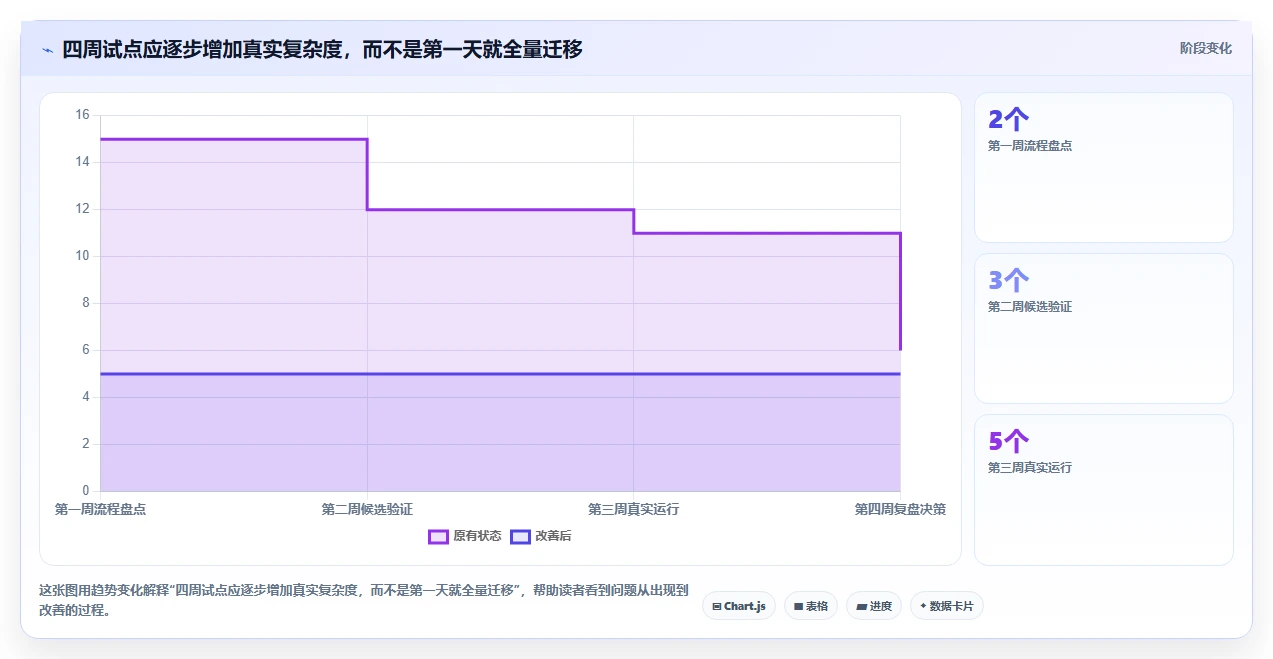The image size is (1273, 659).
Task: Click the 阶段变化 label in the header
Action: pos(1205,48)
